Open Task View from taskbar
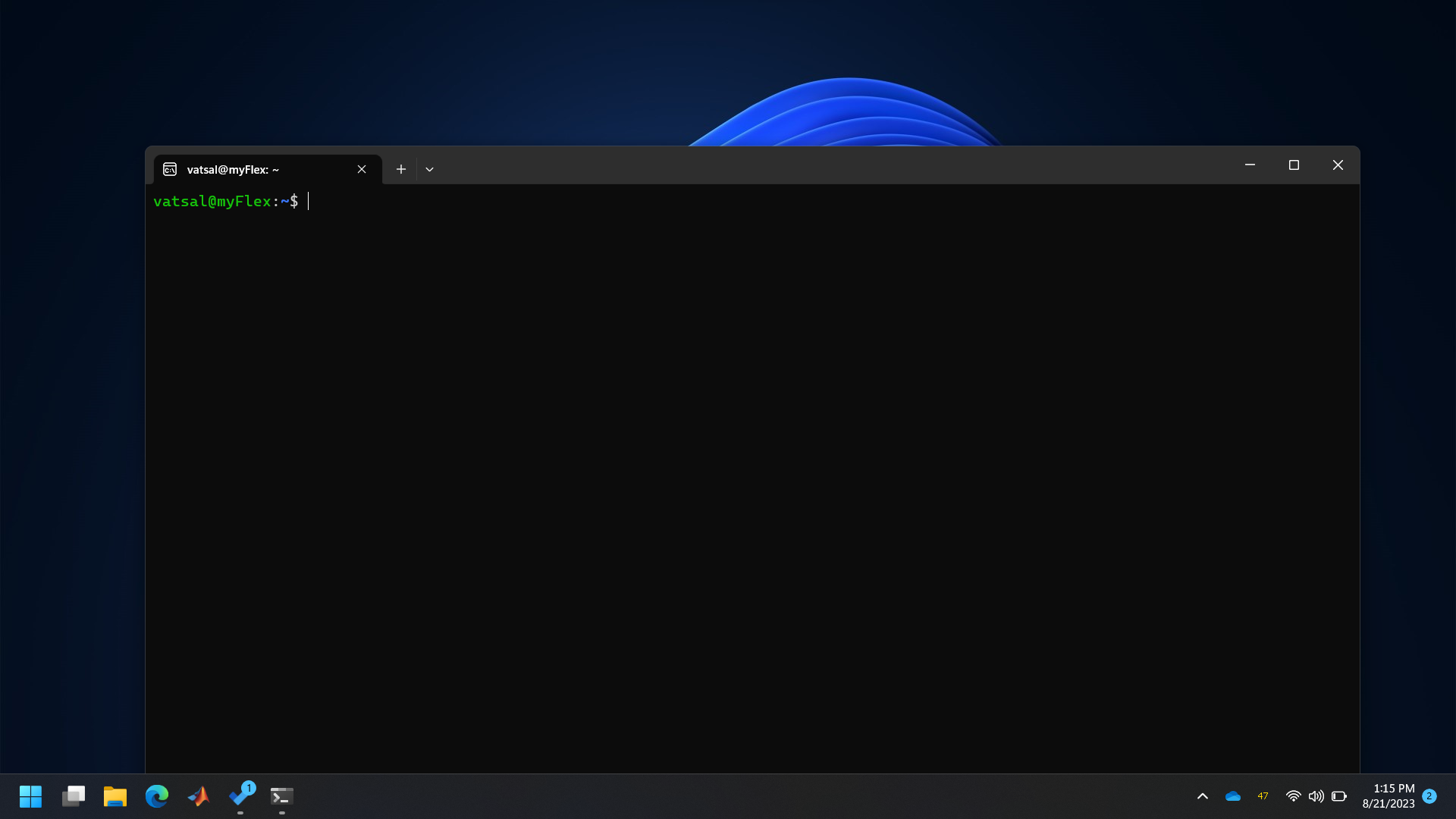 pyautogui.click(x=74, y=796)
